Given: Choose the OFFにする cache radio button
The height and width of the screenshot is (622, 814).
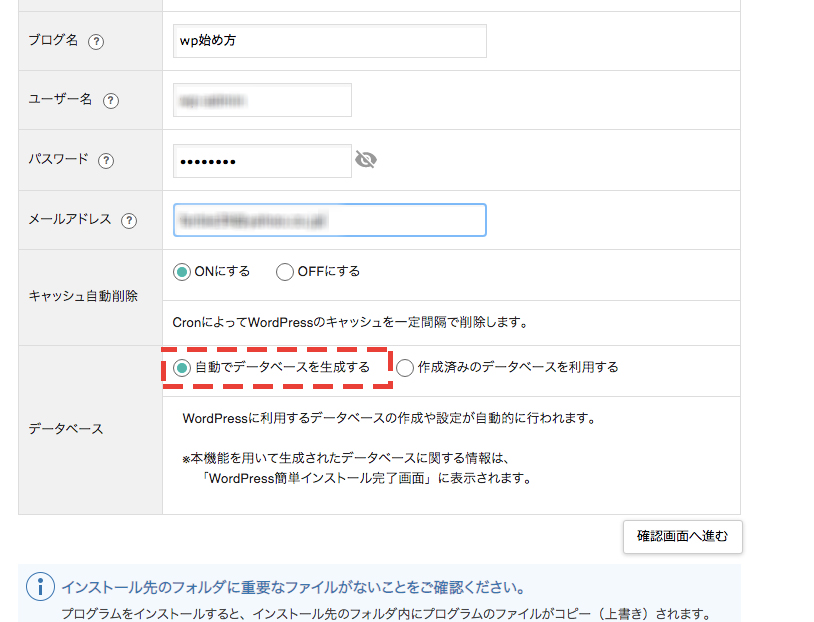Looking at the screenshot, I should point(285,272).
